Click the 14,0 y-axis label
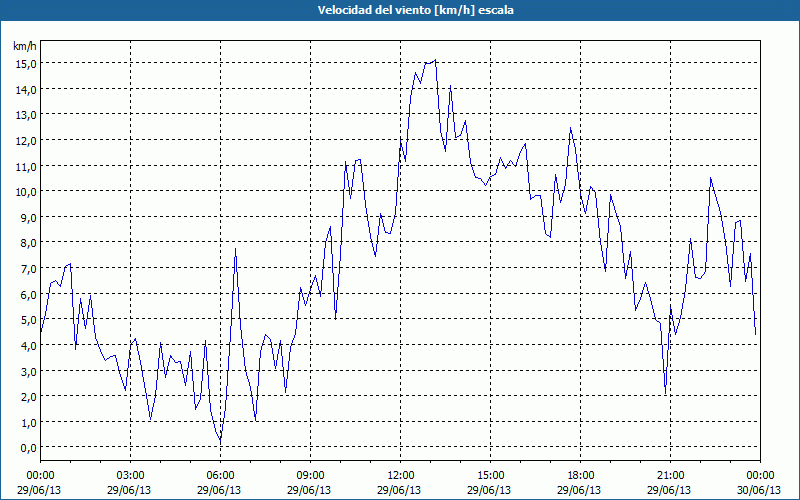800x500 pixels. coord(26,90)
